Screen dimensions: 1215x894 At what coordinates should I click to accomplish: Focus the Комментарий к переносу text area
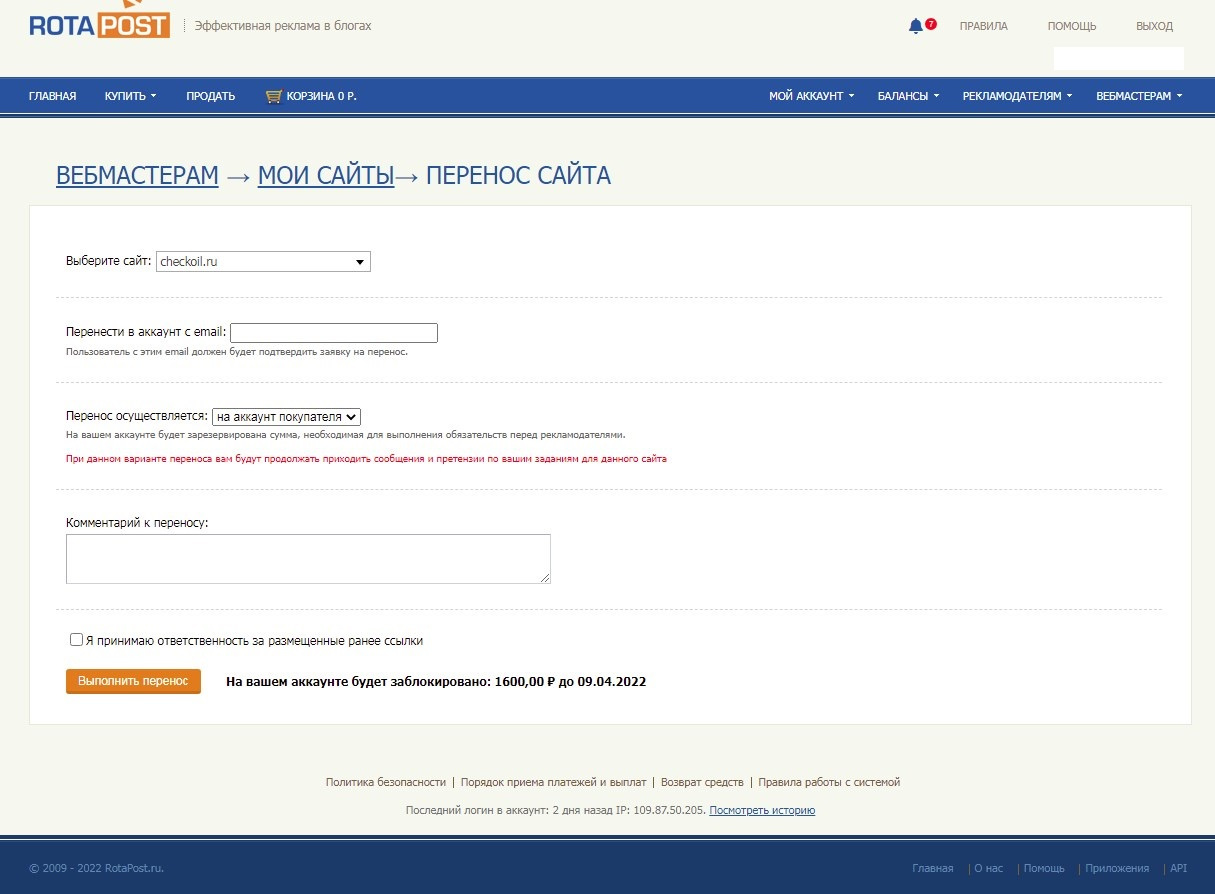click(x=308, y=559)
